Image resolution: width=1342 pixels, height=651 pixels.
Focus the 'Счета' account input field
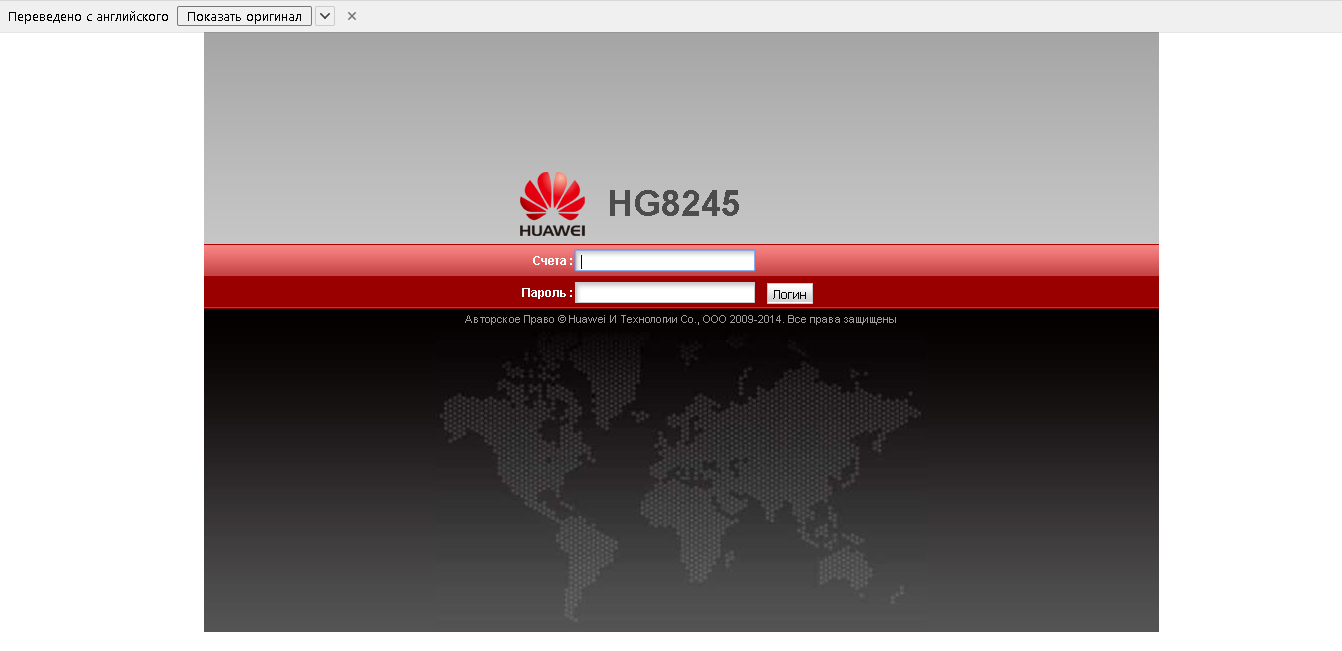click(665, 261)
